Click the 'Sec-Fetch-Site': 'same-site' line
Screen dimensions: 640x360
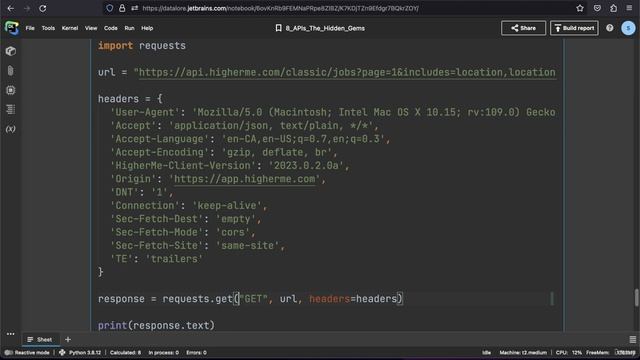pyautogui.click(x=198, y=246)
